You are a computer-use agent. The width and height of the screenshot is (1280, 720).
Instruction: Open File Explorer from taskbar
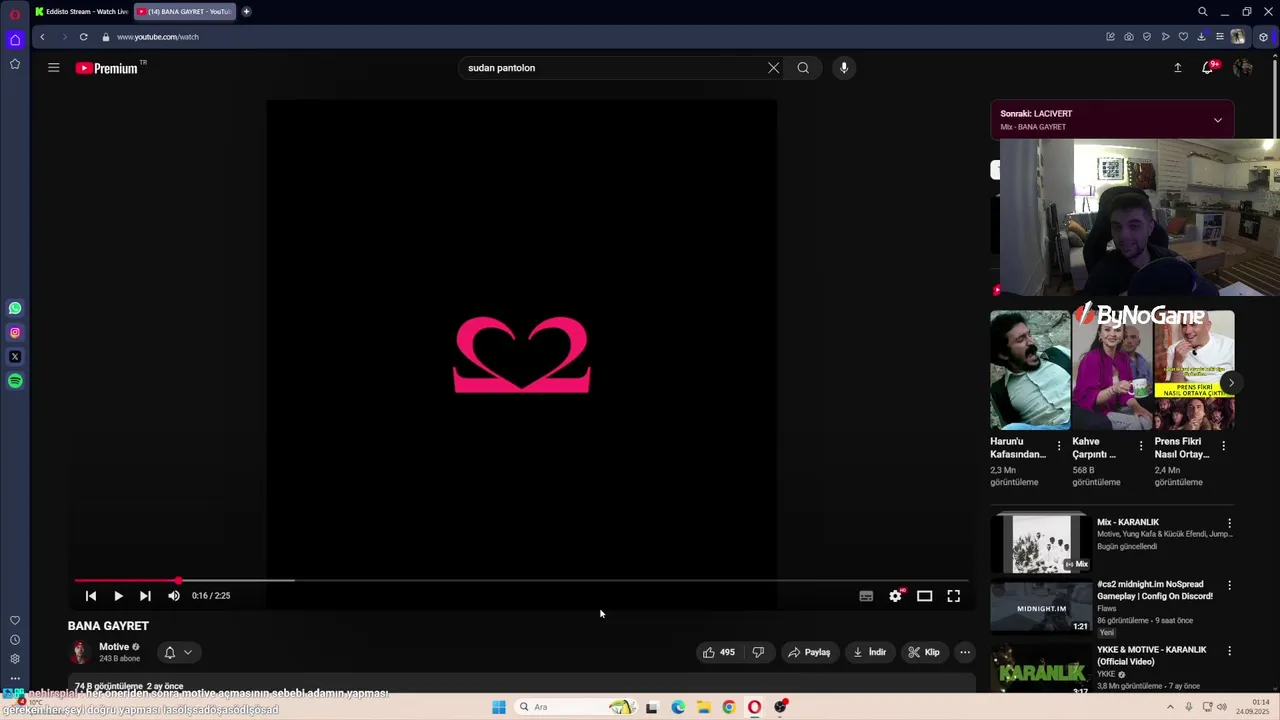click(704, 707)
